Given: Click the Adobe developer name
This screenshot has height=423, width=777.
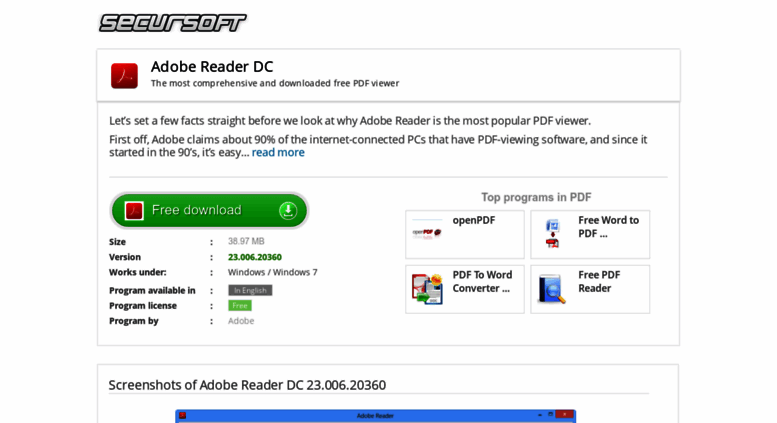Looking at the screenshot, I should [x=241, y=321].
